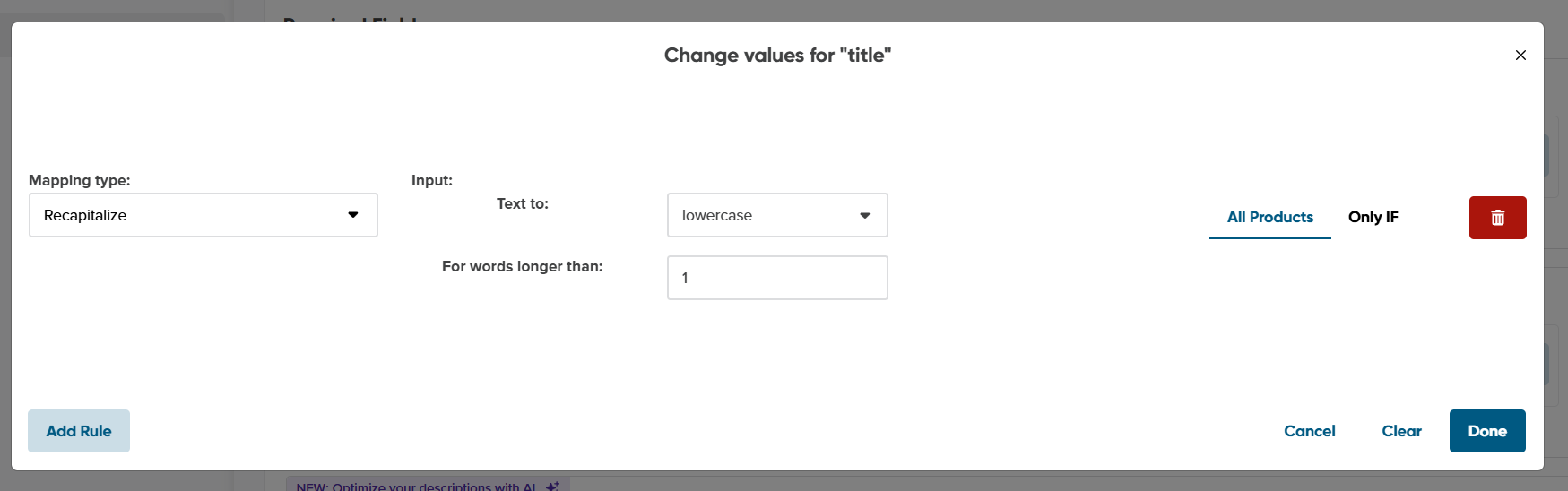Switch to the All Products tab
The width and height of the screenshot is (1568, 491).
(x=1269, y=217)
